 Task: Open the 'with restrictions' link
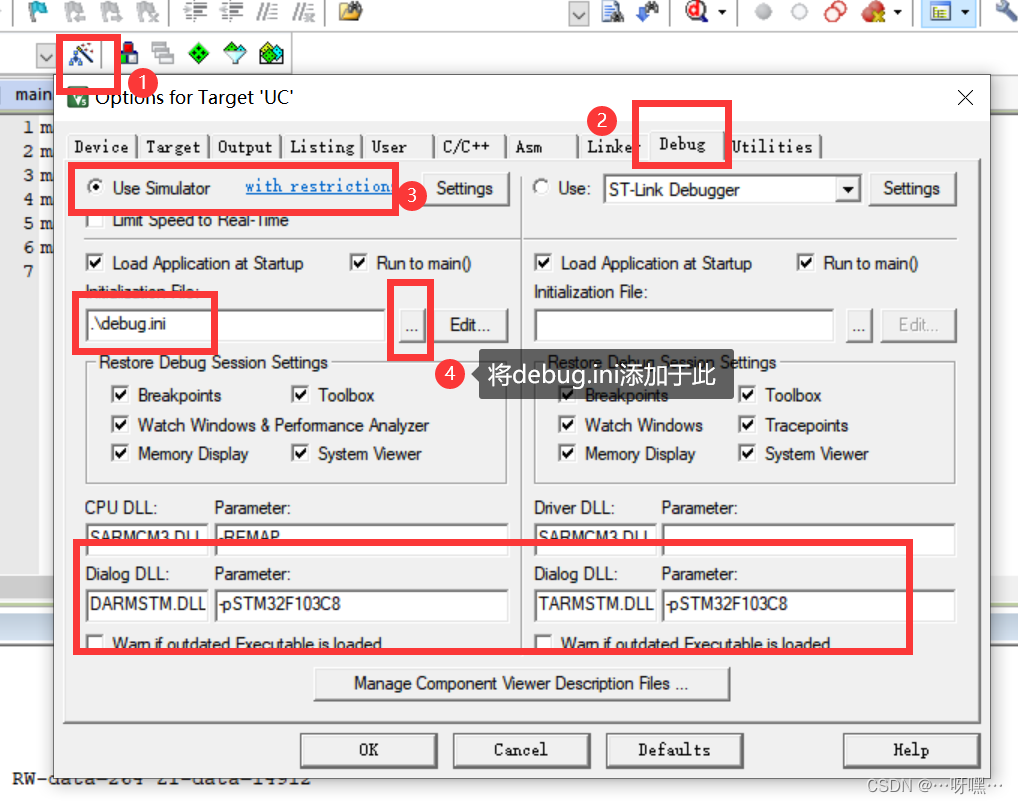point(318,186)
